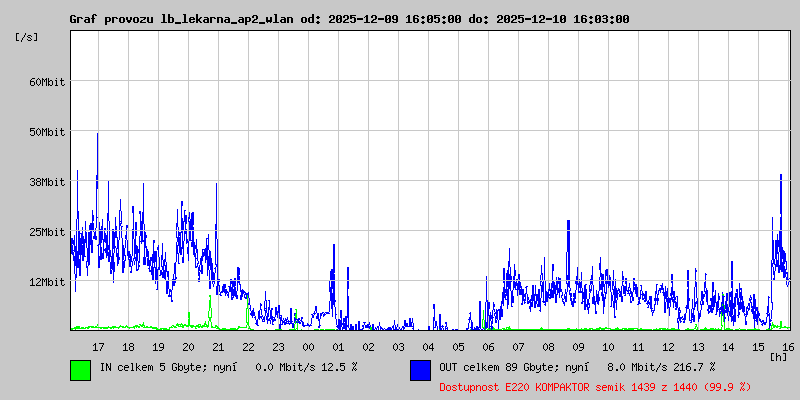Viewport: 800px width, 400px height.
Task: Click the '10' hour label on x-axis
Action: pyautogui.click(x=608, y=347)
